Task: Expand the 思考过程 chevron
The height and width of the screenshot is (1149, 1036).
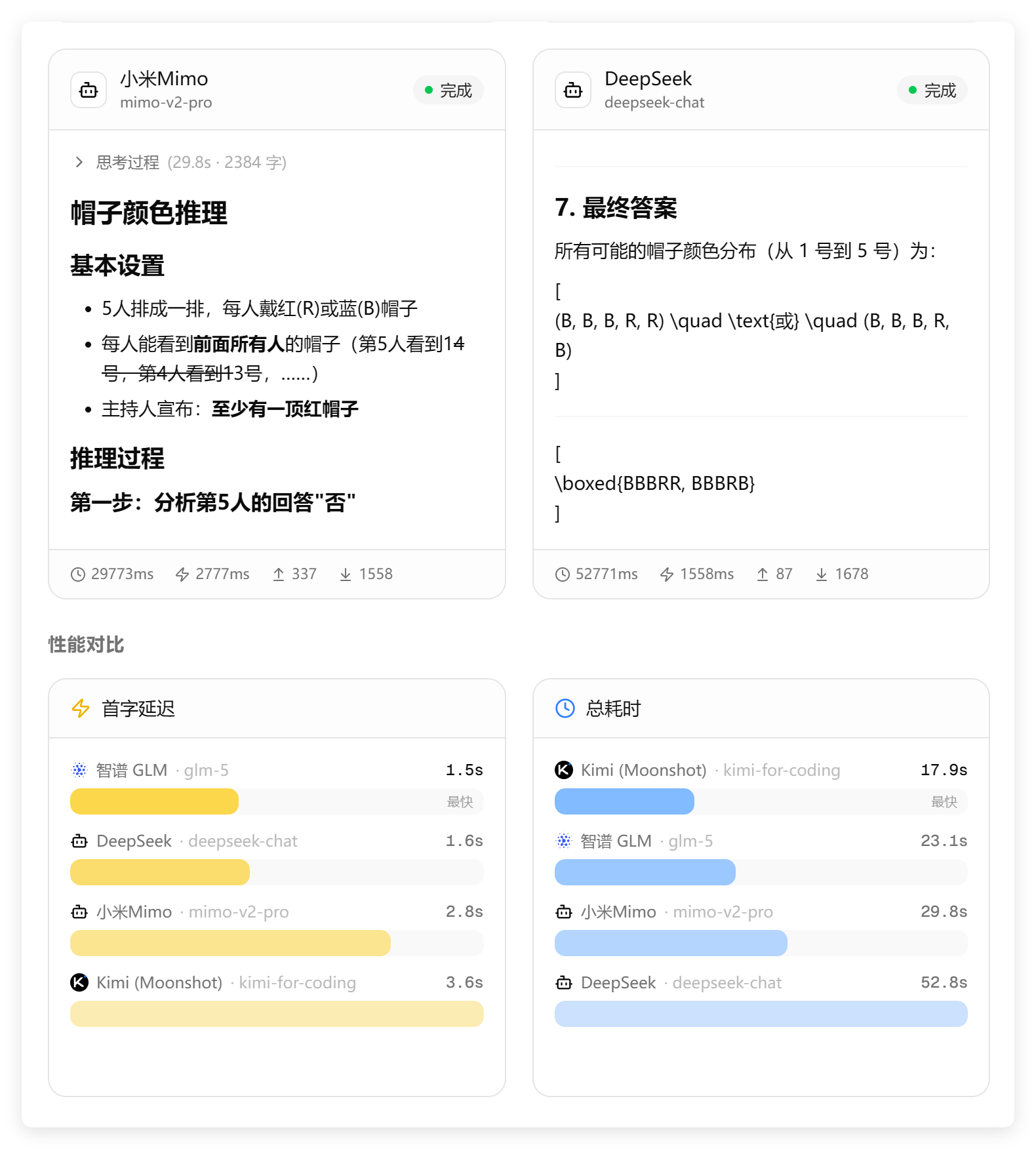Action: tap(79, 162)
